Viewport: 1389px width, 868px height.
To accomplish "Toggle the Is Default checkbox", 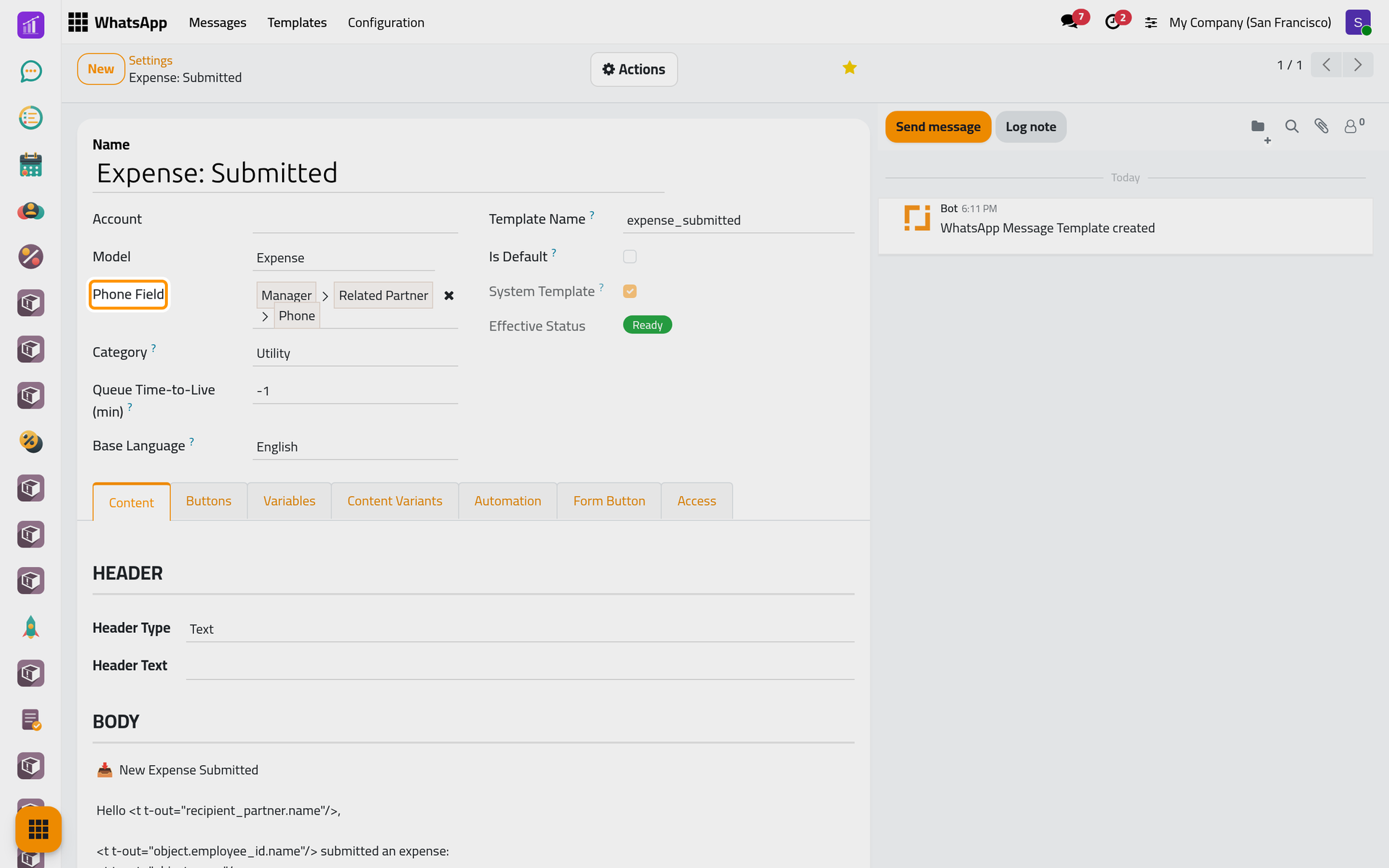I will tap(629, 257).
